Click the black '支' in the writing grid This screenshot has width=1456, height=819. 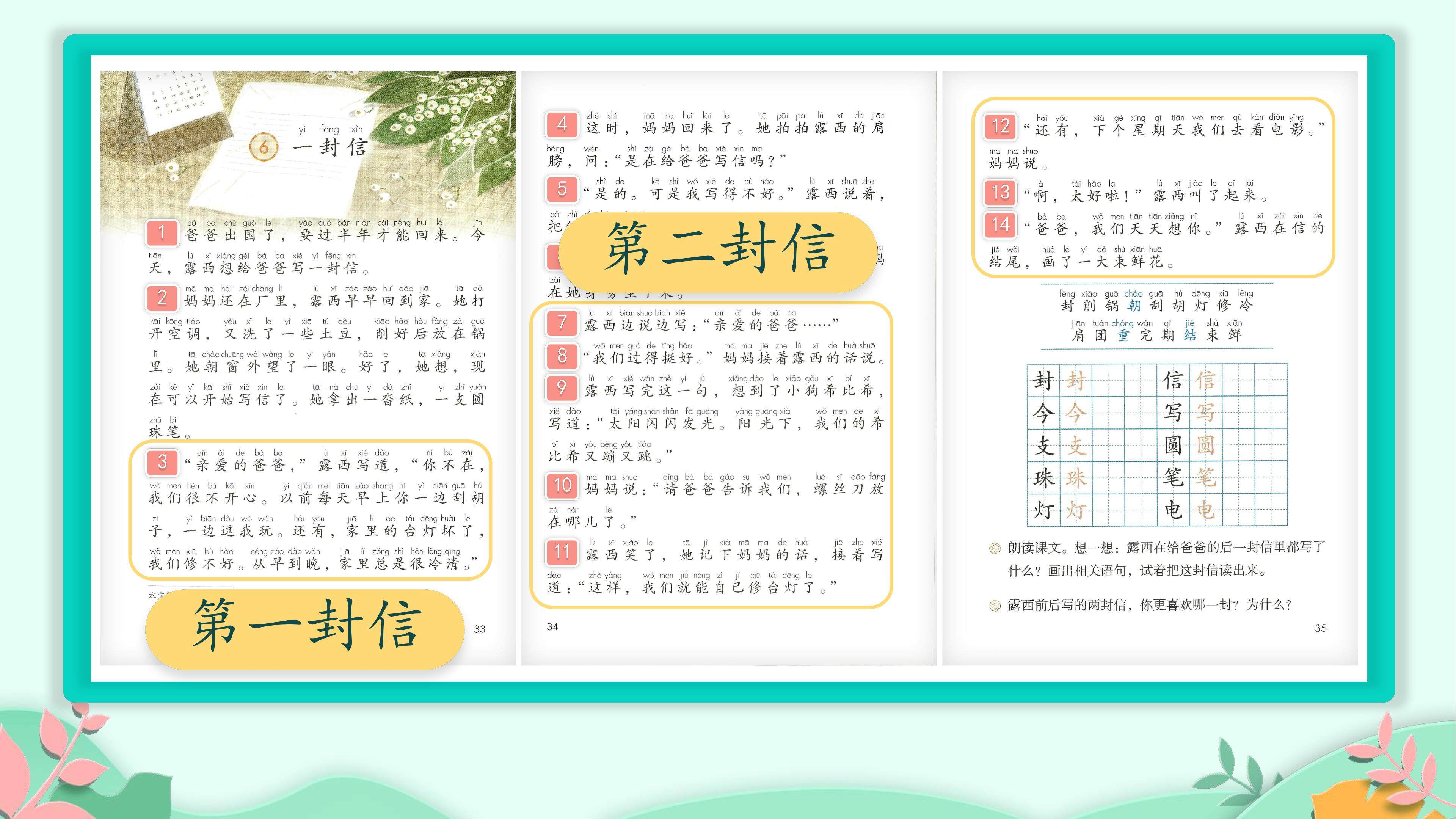click(1043, 446)
